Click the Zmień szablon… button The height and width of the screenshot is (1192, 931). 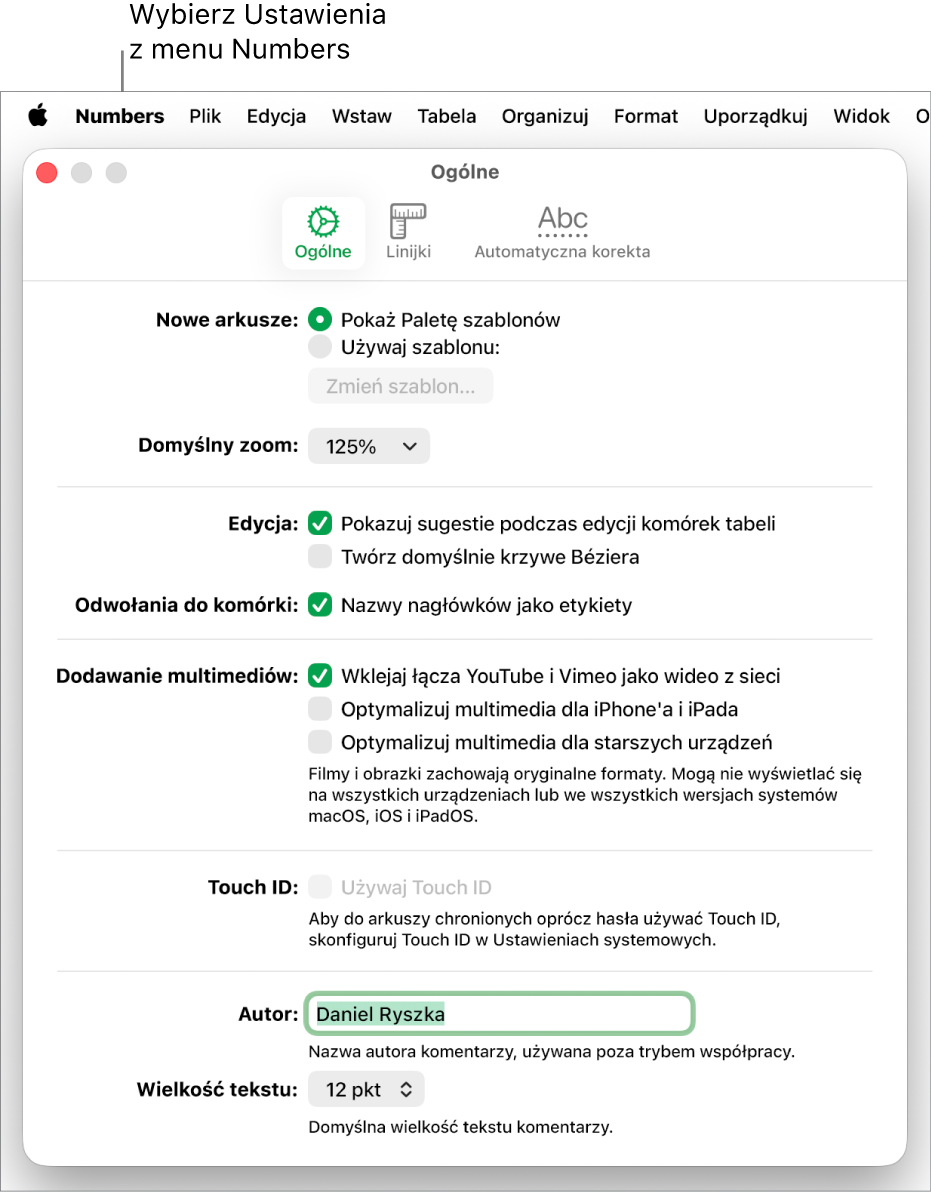click(401, 386)
